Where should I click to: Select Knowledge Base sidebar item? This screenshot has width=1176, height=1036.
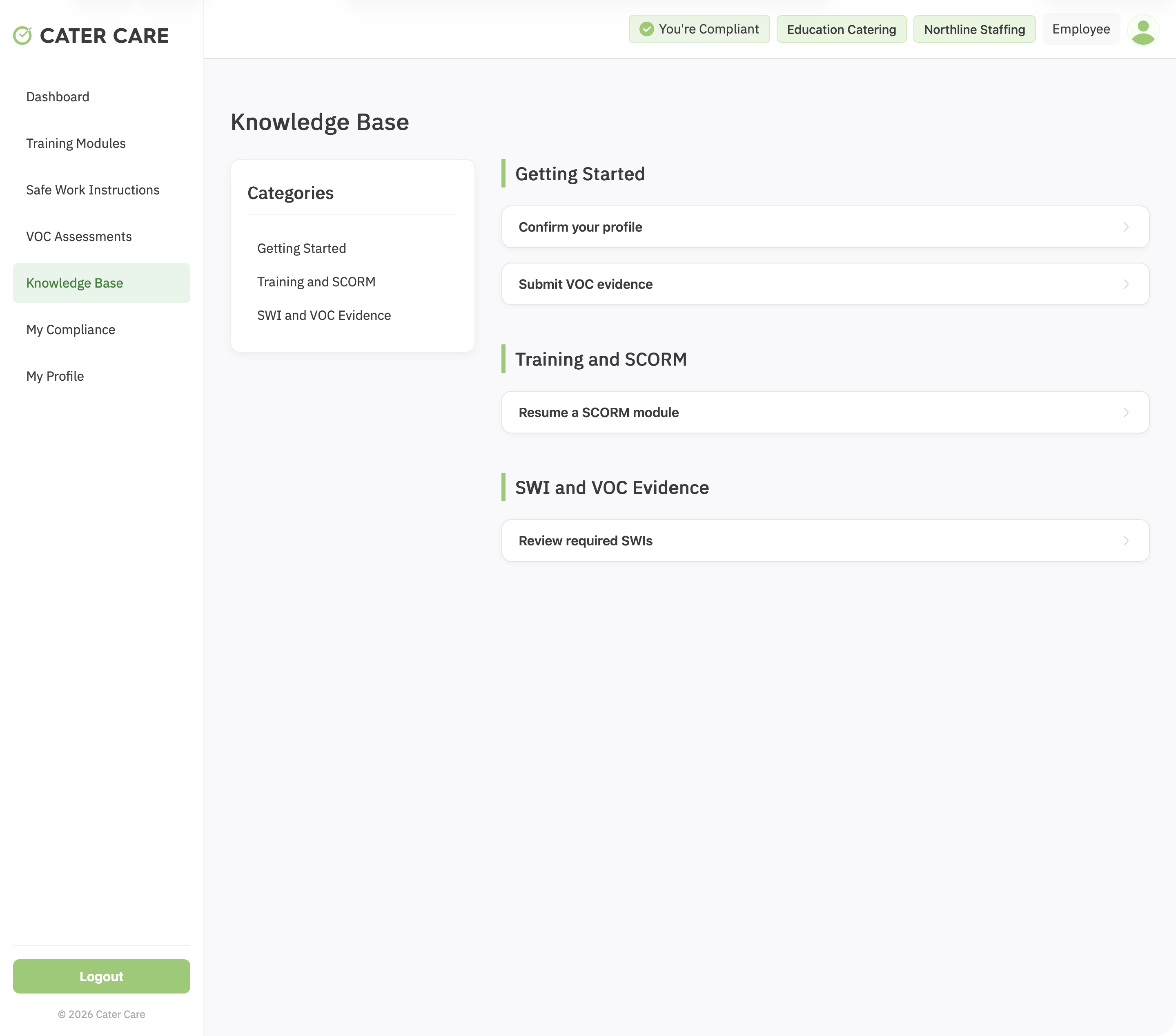coord(101,283)
